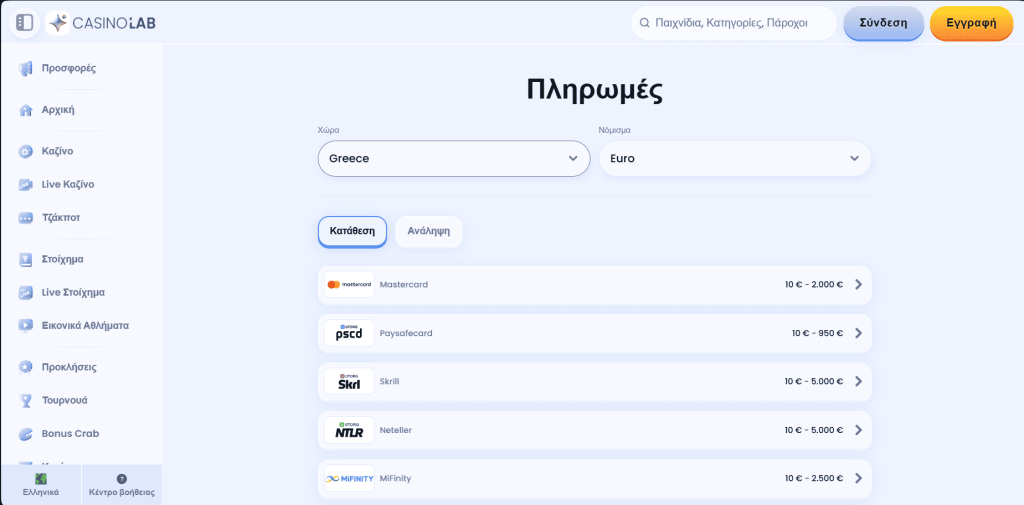Viewport: 1024px width, 505px height.
Task: Expand the Neteller row chevron
Action: 858,430
